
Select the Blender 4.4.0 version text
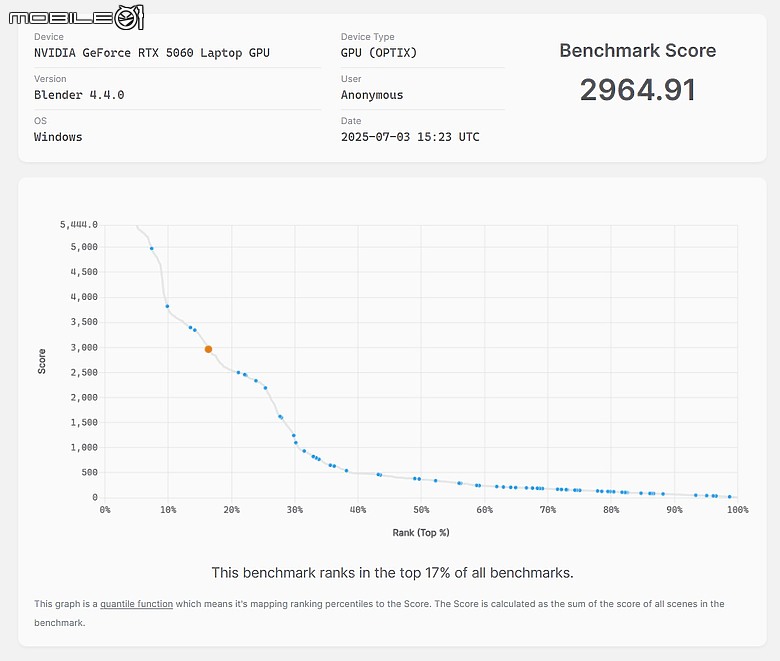point(79,95)
